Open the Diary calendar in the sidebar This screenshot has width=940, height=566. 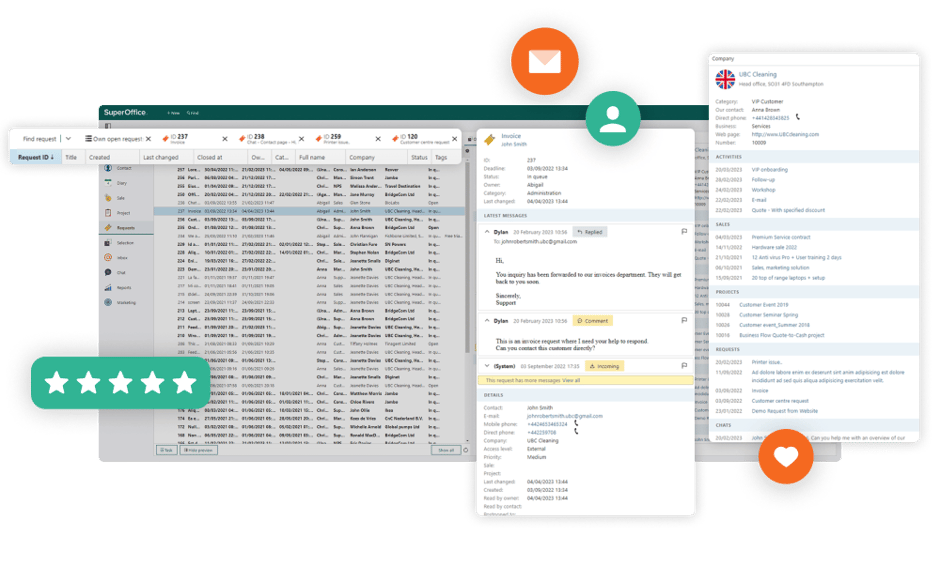coord(116,183)
